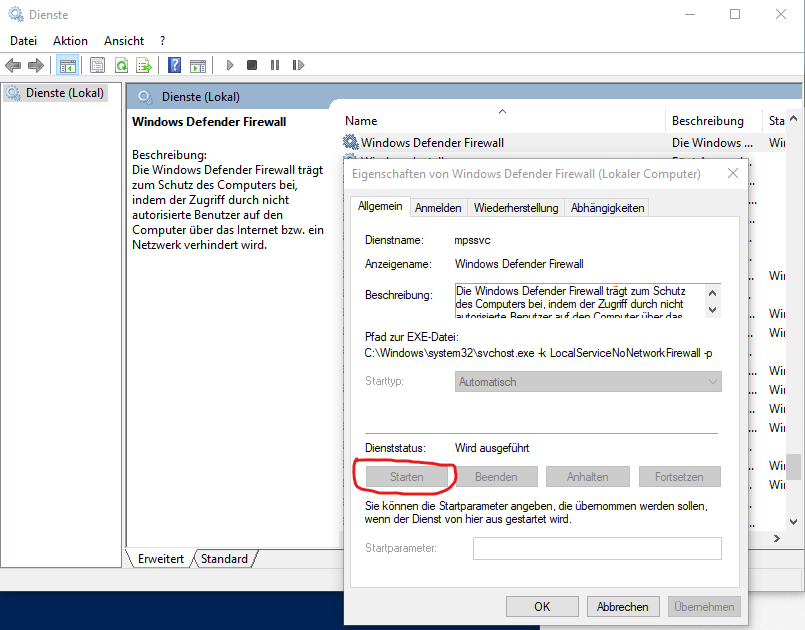
Task: Click the services list scroll down arrow
Action: (x=794, y=522)
